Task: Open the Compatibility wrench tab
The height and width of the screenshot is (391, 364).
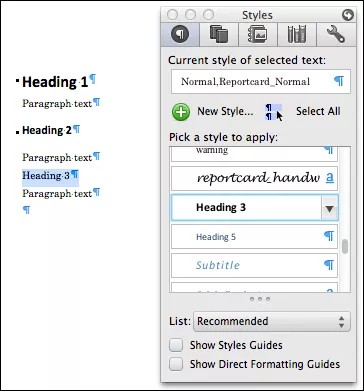Action: tap(335, 35)
